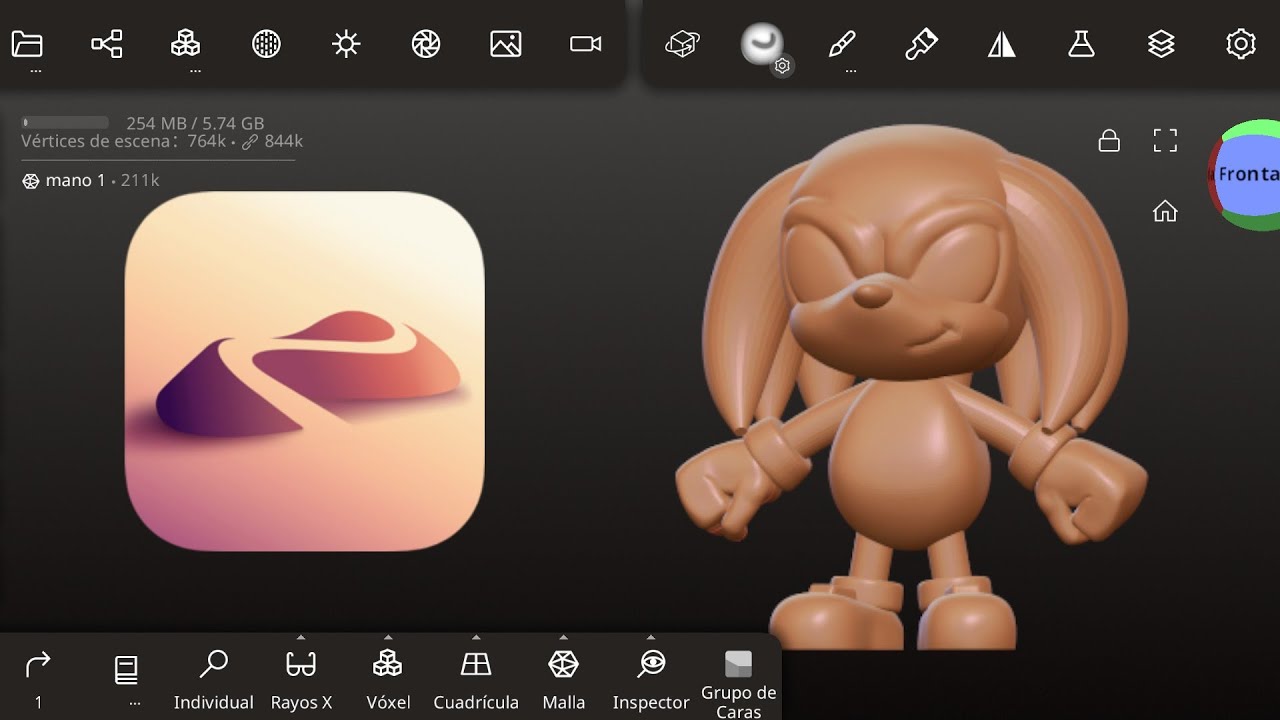Toggle Malla wireframe display

(x=564, y=680)
